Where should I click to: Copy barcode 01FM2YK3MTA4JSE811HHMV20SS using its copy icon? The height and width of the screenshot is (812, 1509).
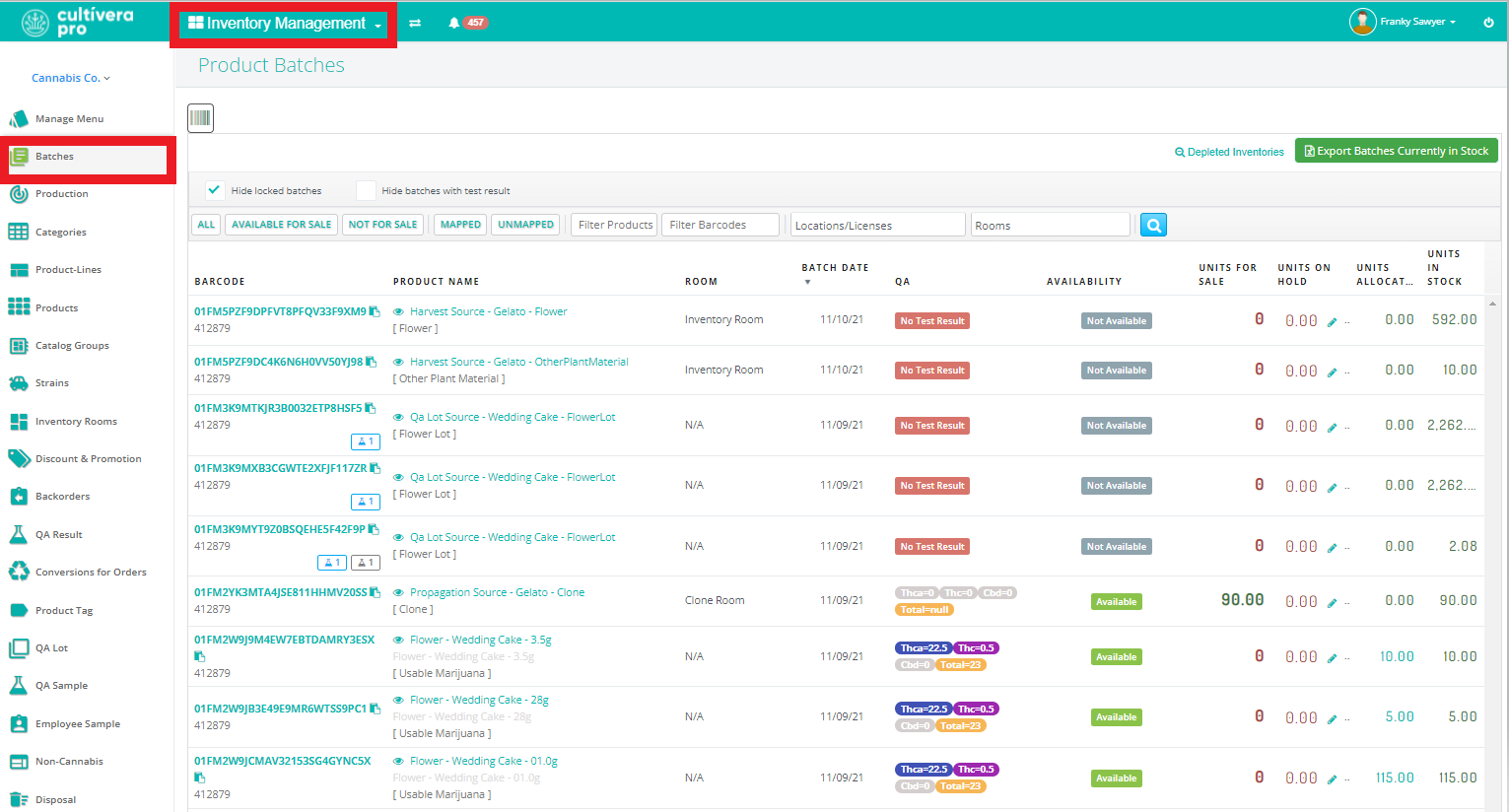pos(375,592)
